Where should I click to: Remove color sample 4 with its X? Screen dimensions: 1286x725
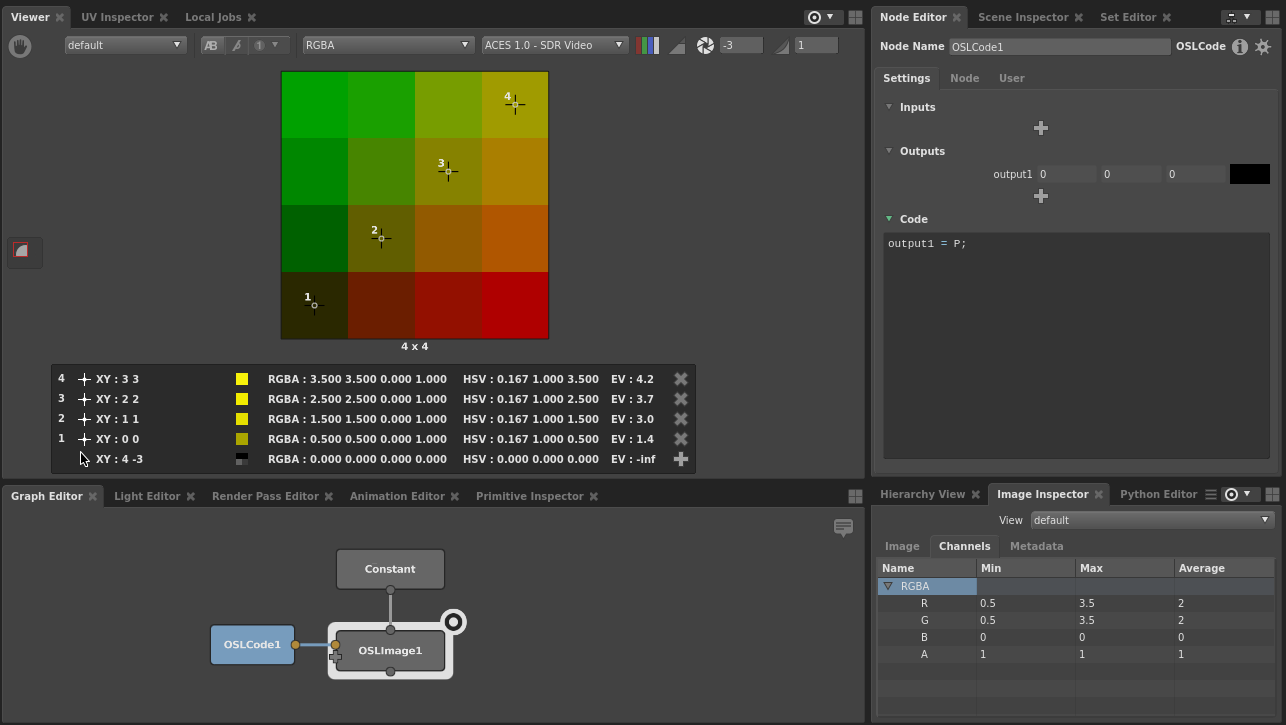[x=681, y=379]
